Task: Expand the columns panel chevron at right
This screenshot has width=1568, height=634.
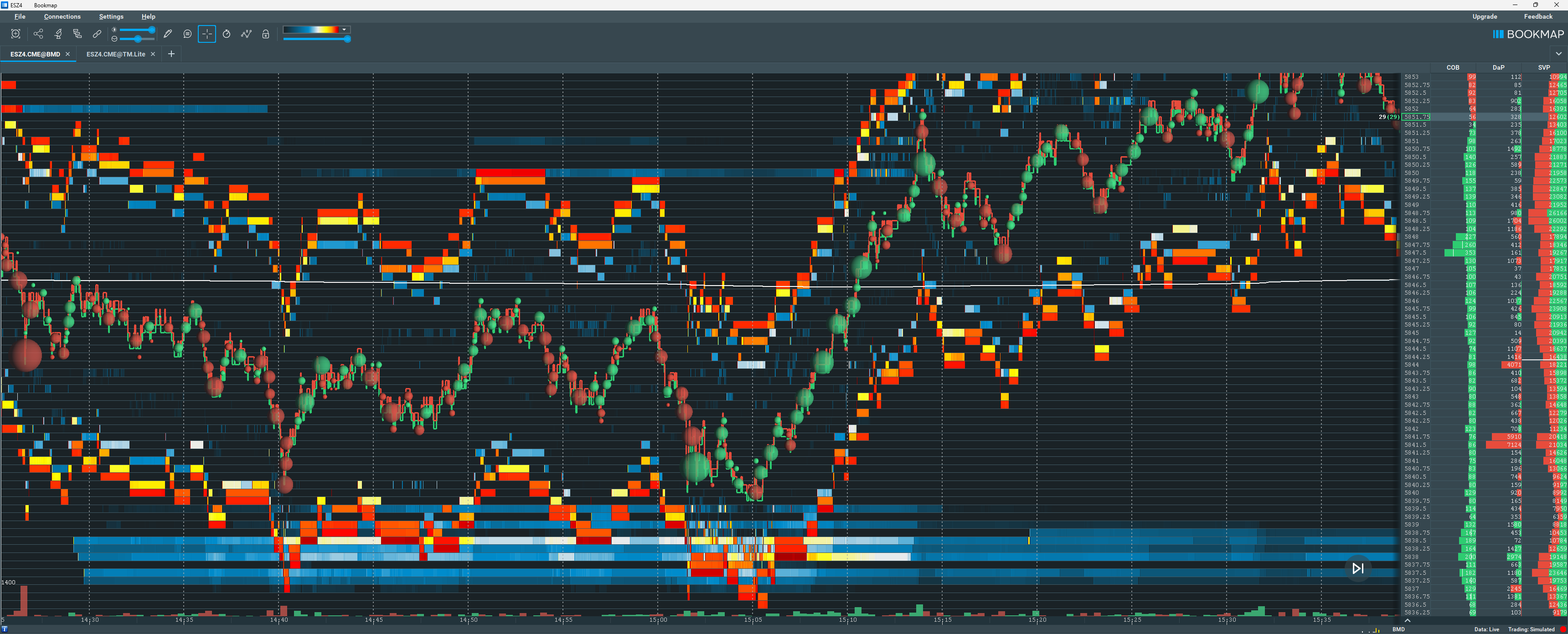Action: [x=1558, y=54]
